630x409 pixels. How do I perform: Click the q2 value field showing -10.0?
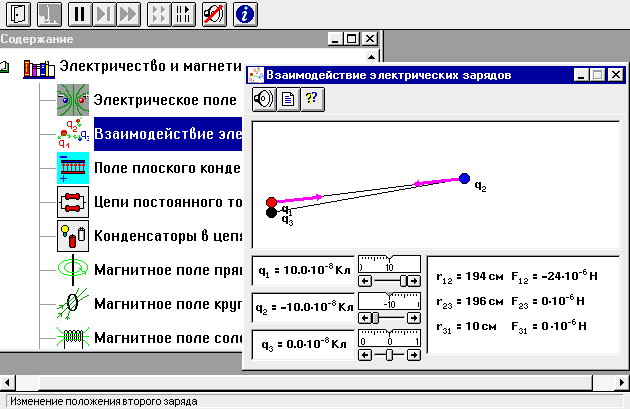coord(303,307)
